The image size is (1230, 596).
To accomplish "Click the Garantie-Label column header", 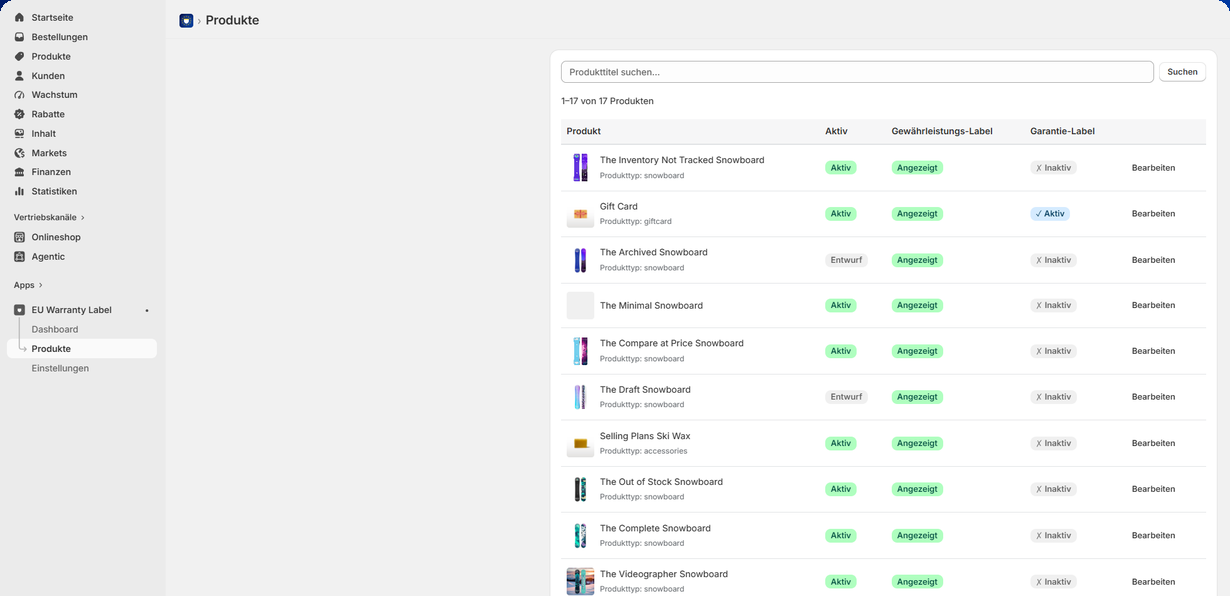I will pyautogui.click(x=1062, y=131).
